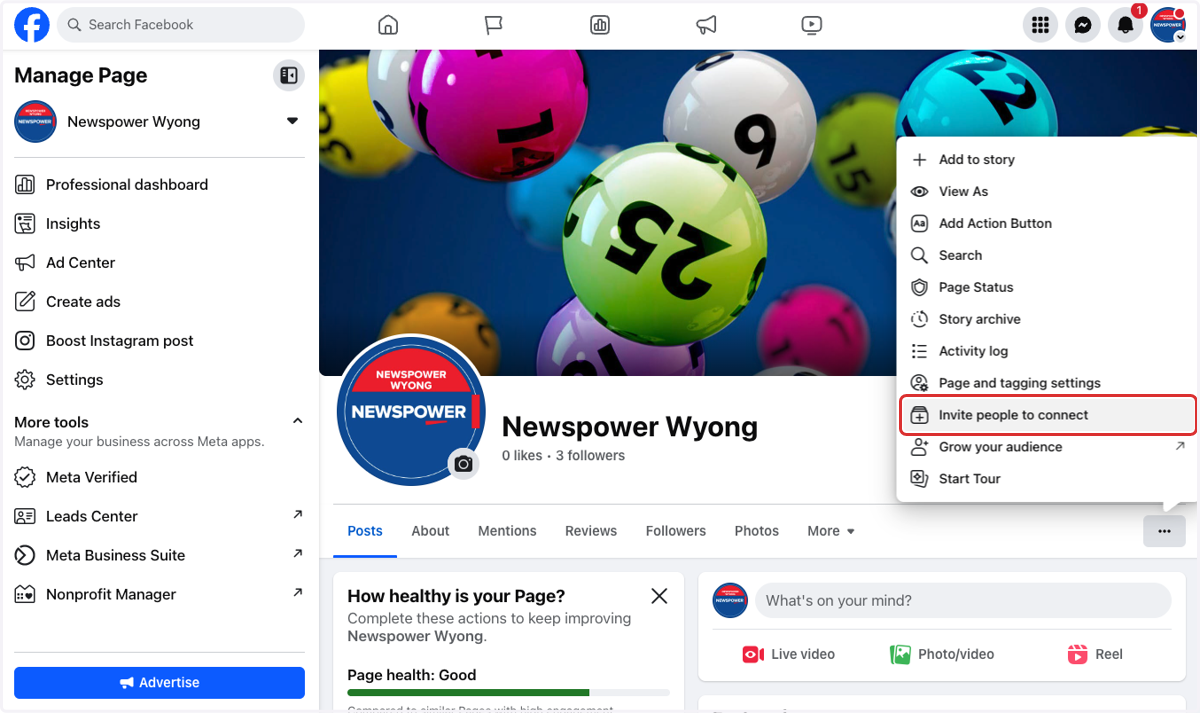Select Start Tour menu item
Viewport: 1200px width, 713px height.
[x=1047, y=479]
